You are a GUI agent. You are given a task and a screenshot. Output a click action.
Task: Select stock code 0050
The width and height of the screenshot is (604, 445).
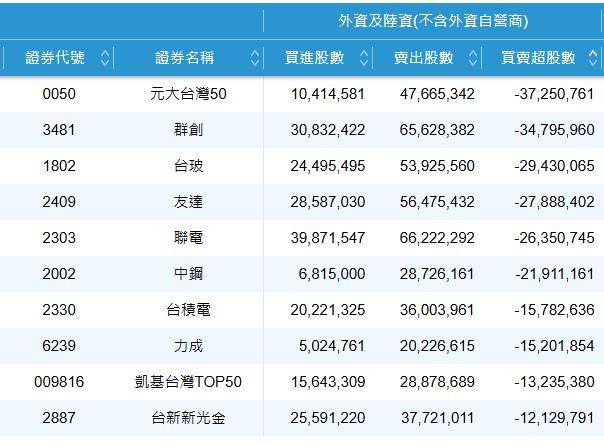(x=59, y=94)
